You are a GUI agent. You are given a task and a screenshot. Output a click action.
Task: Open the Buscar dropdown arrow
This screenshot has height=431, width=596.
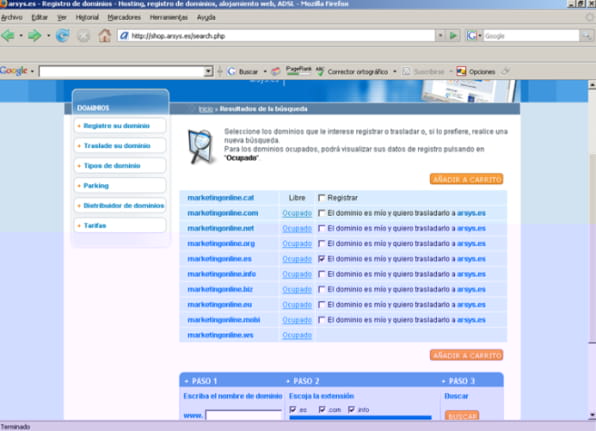click(265, 71)
